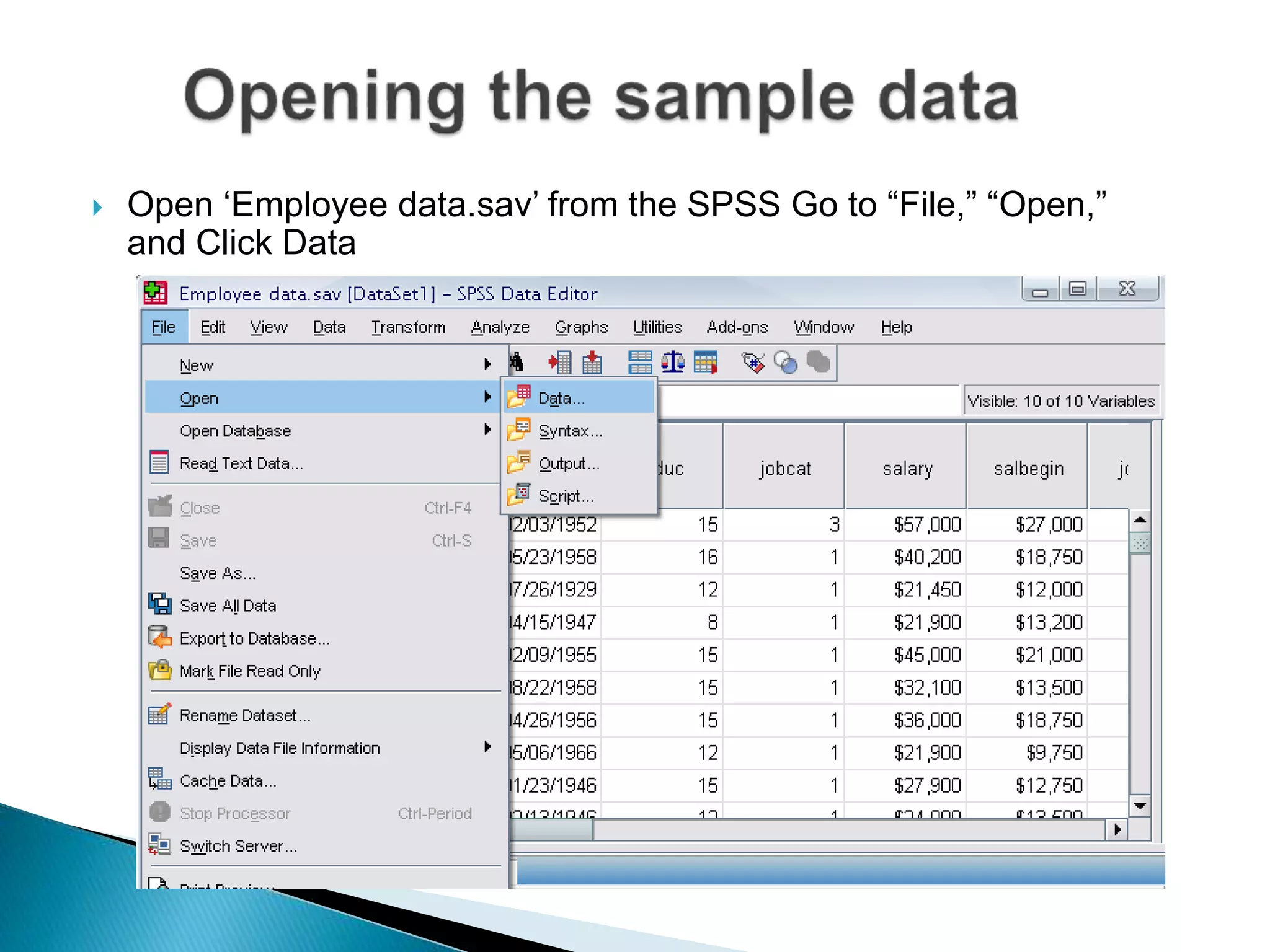This screenshot has height=952, width=1270.
Task: Click the Split File toolbar icon
Action: (x=640, y=363)
